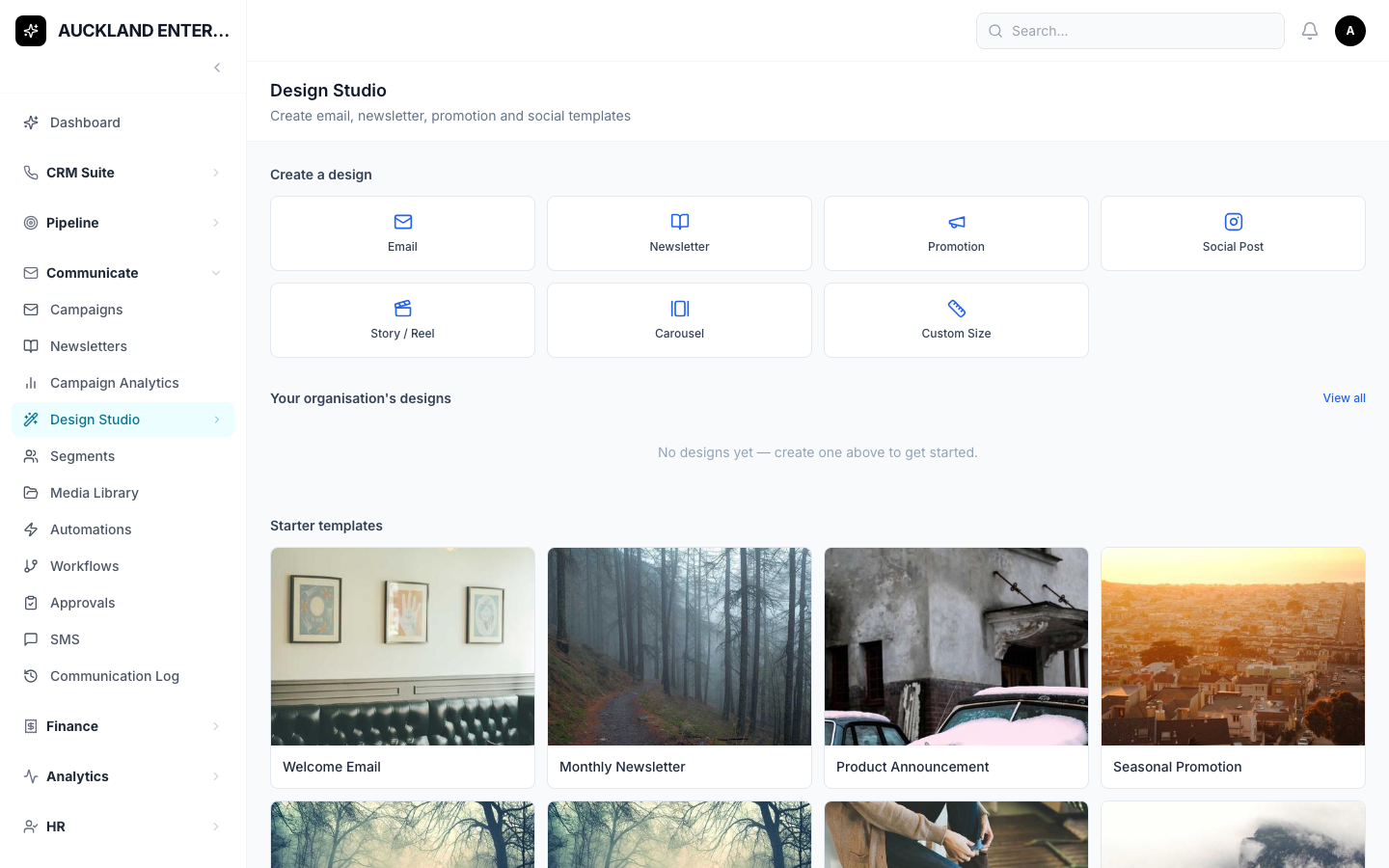1389x868 pixels.
Task: Click the Communication Log history icon
Action: click(31, 676)
